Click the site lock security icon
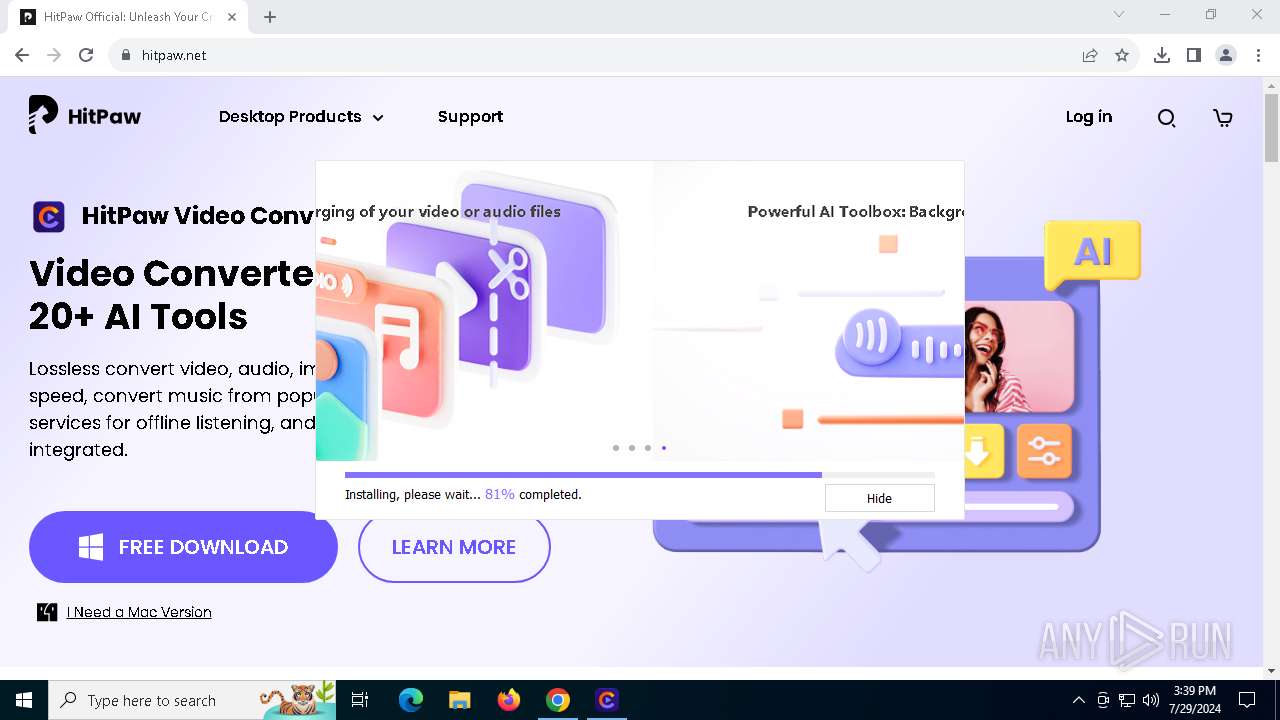Image resolution: width=1280 pixels, height=720 pixels. [x=126, y=55]
